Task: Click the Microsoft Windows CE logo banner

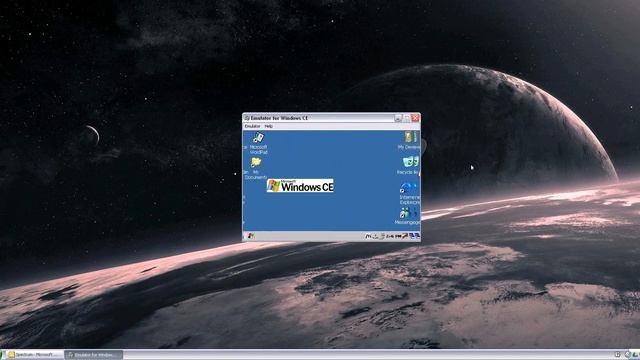Action: click(x=300, y=186)
